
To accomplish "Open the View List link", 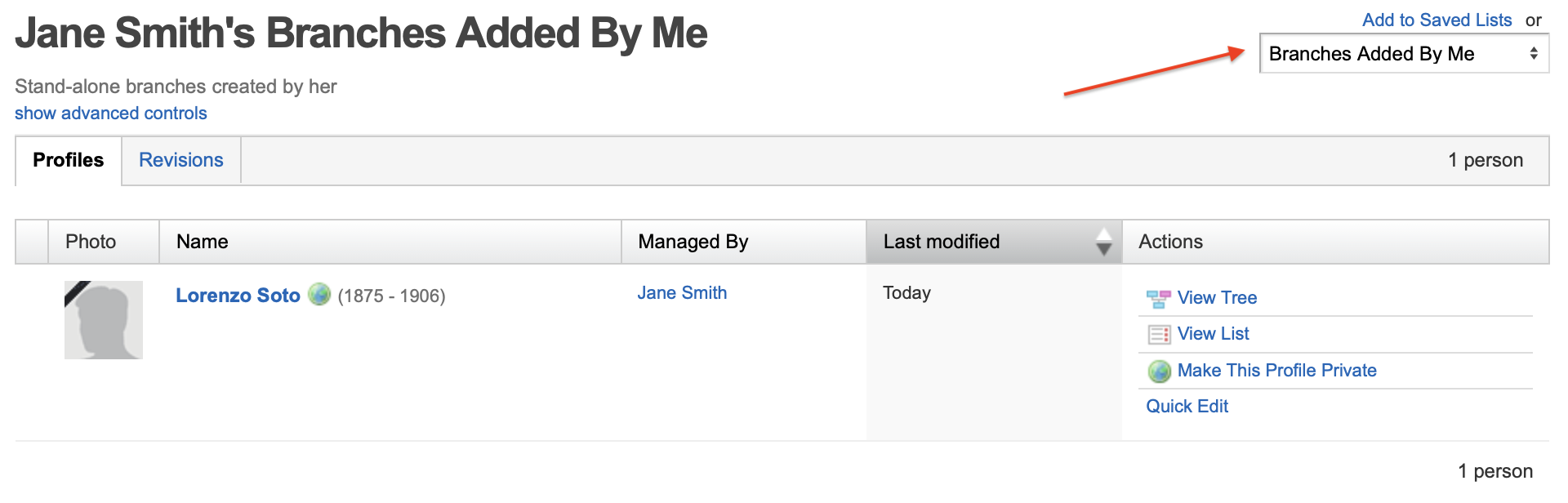I will pos(1213,334).
